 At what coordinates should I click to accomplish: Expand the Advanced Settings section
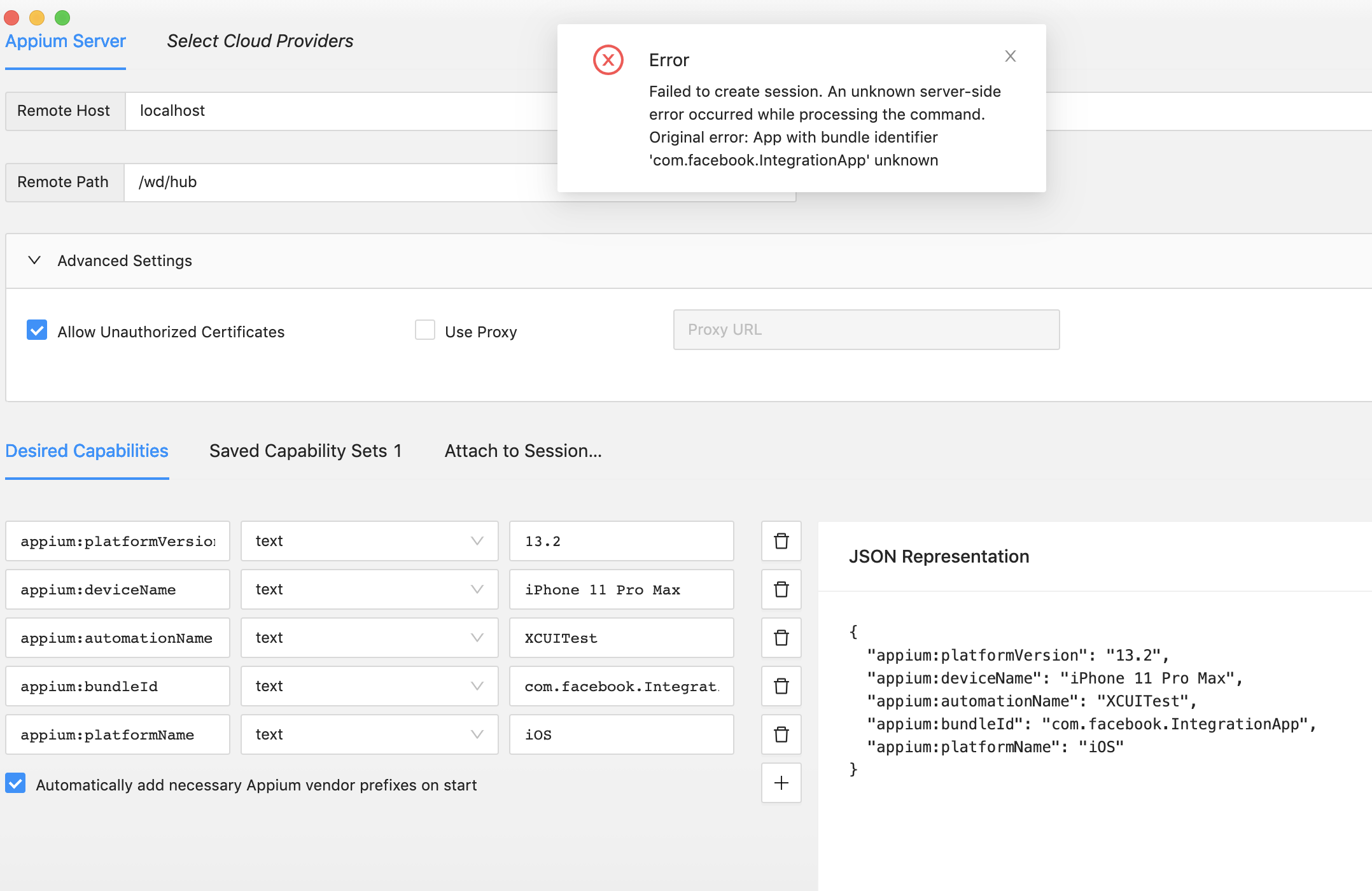(x=33, y=261)
